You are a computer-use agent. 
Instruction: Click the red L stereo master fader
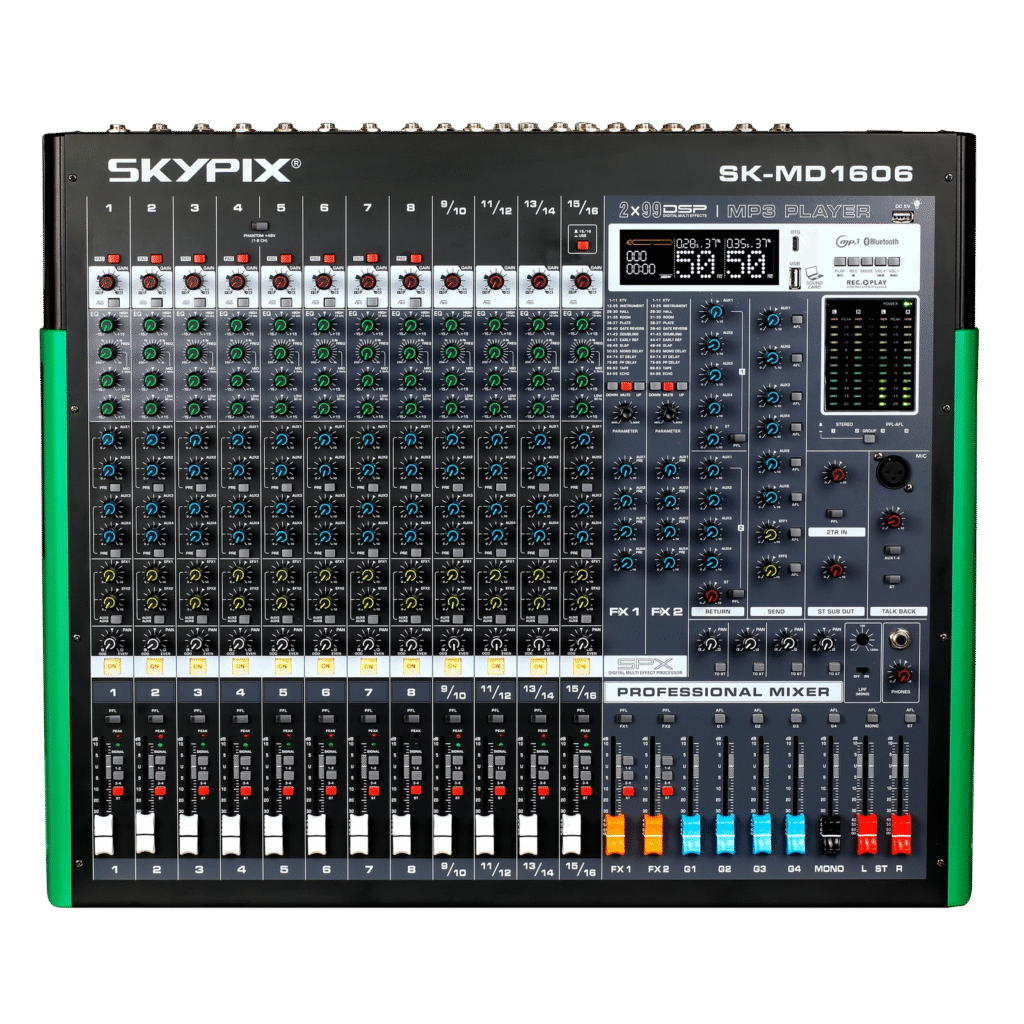tap(867, 835)
